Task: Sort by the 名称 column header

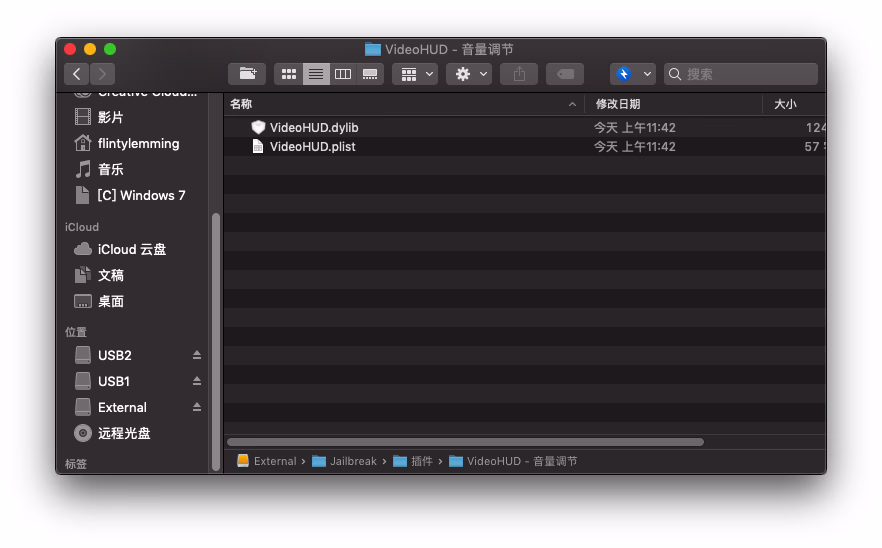Action: coord(400,104)
